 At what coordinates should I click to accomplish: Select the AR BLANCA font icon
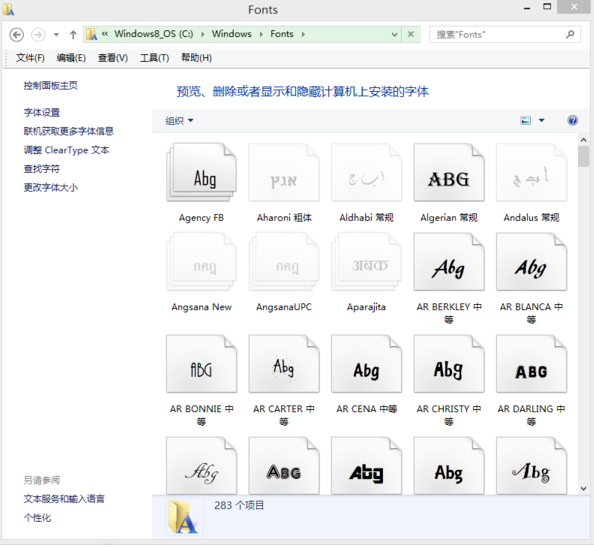coord(531,262)
